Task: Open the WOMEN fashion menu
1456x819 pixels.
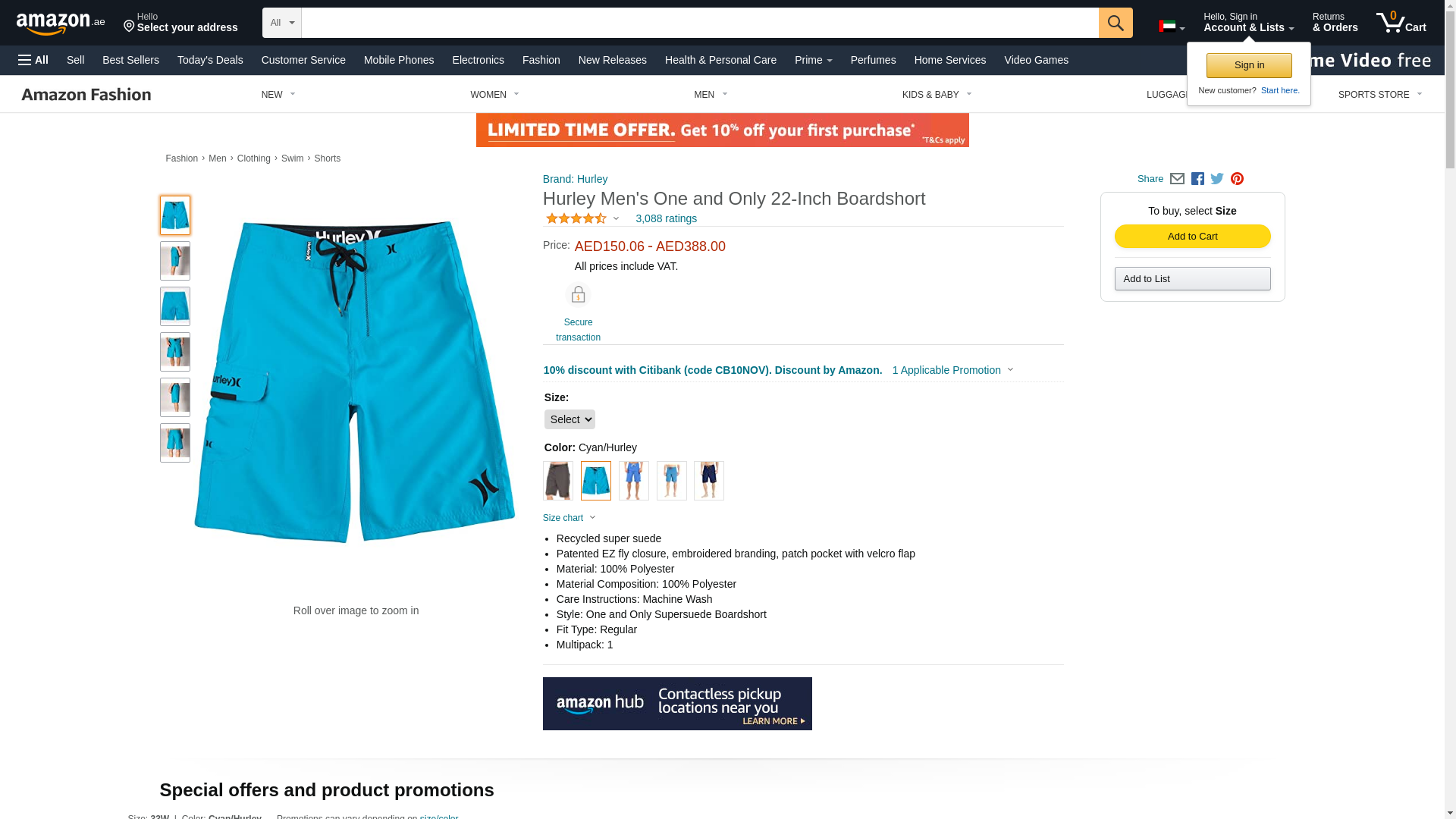Action: (494, 95)
